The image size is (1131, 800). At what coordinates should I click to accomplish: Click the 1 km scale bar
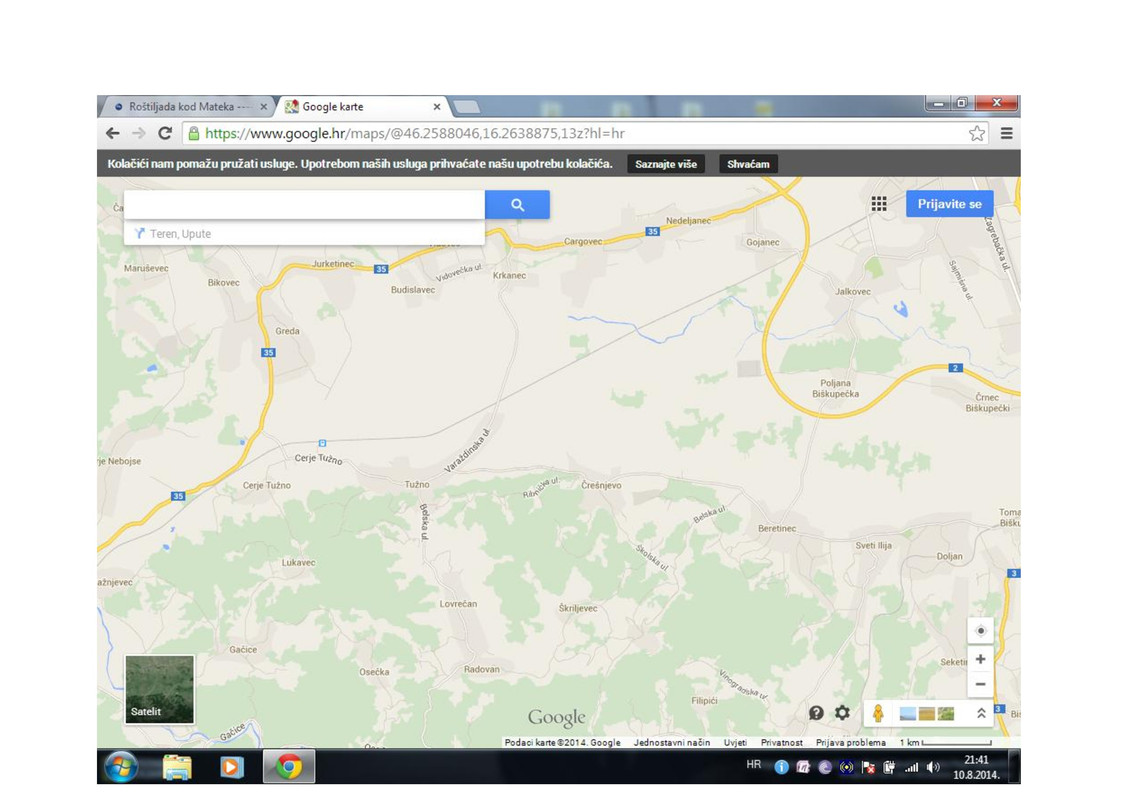click(946, 742)
